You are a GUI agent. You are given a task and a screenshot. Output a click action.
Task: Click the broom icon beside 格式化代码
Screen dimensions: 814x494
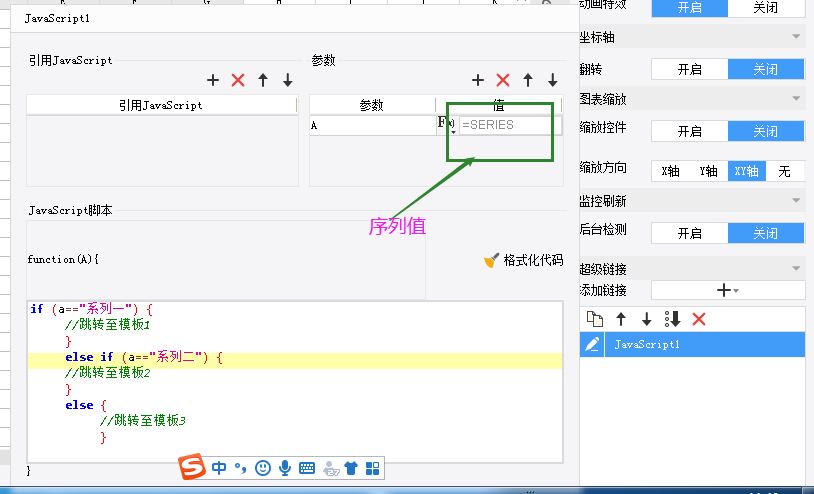[491, 260]
